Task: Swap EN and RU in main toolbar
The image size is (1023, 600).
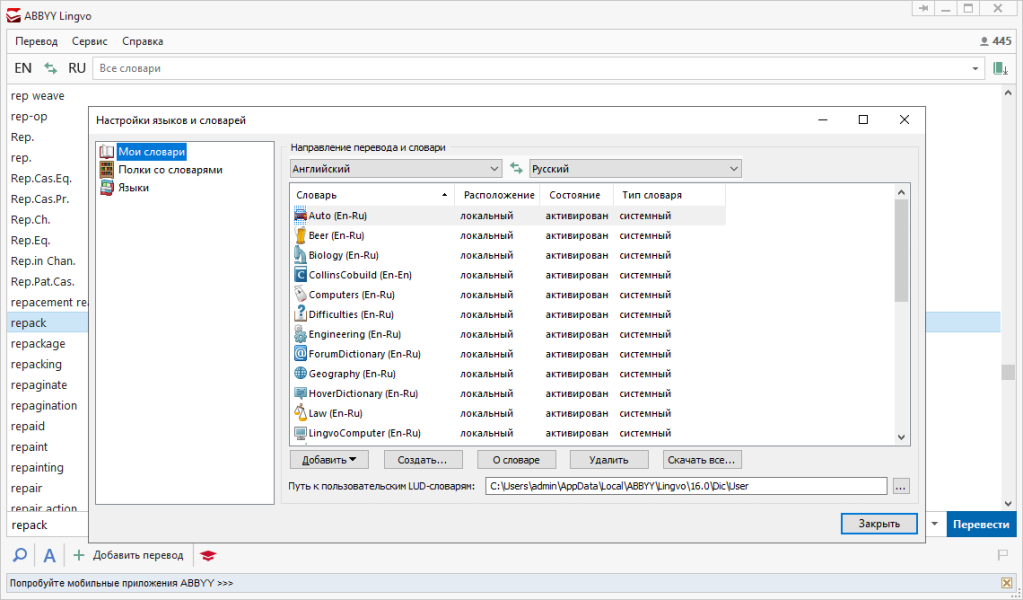Action: [x=50, y=68]
